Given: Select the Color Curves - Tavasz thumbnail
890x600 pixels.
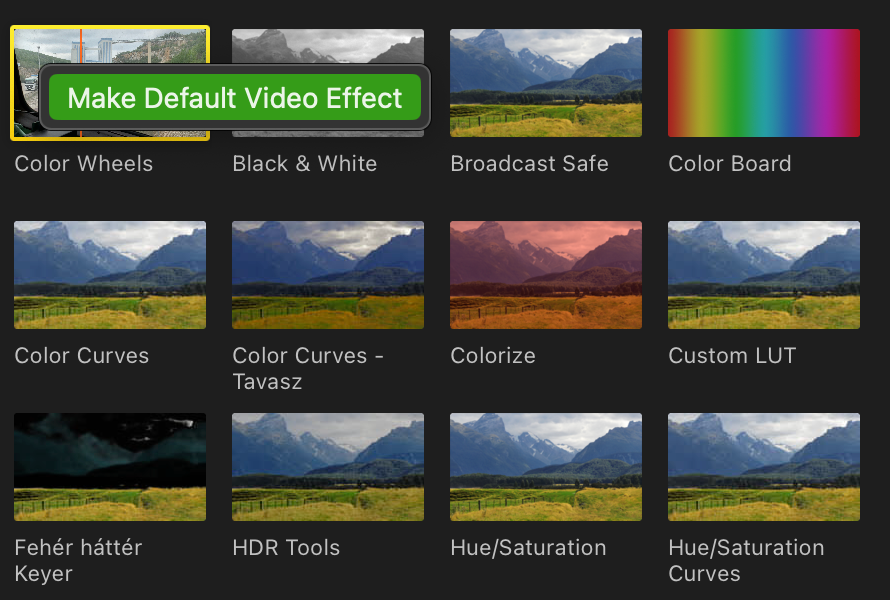Looking at the screenshot, I should tap(328, 275).
